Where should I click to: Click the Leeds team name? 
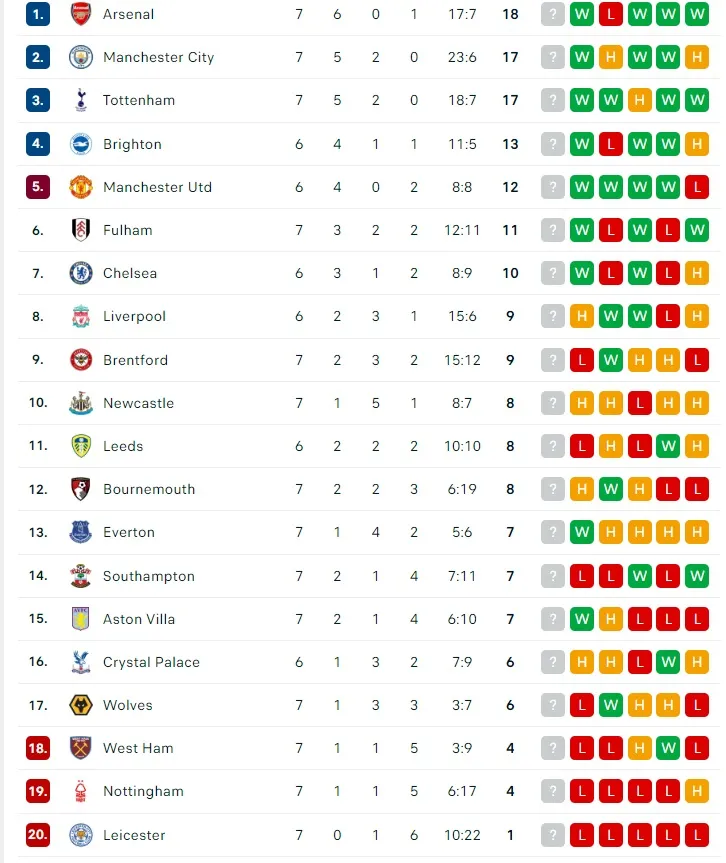pyautogui.click(x=122, y=446)
